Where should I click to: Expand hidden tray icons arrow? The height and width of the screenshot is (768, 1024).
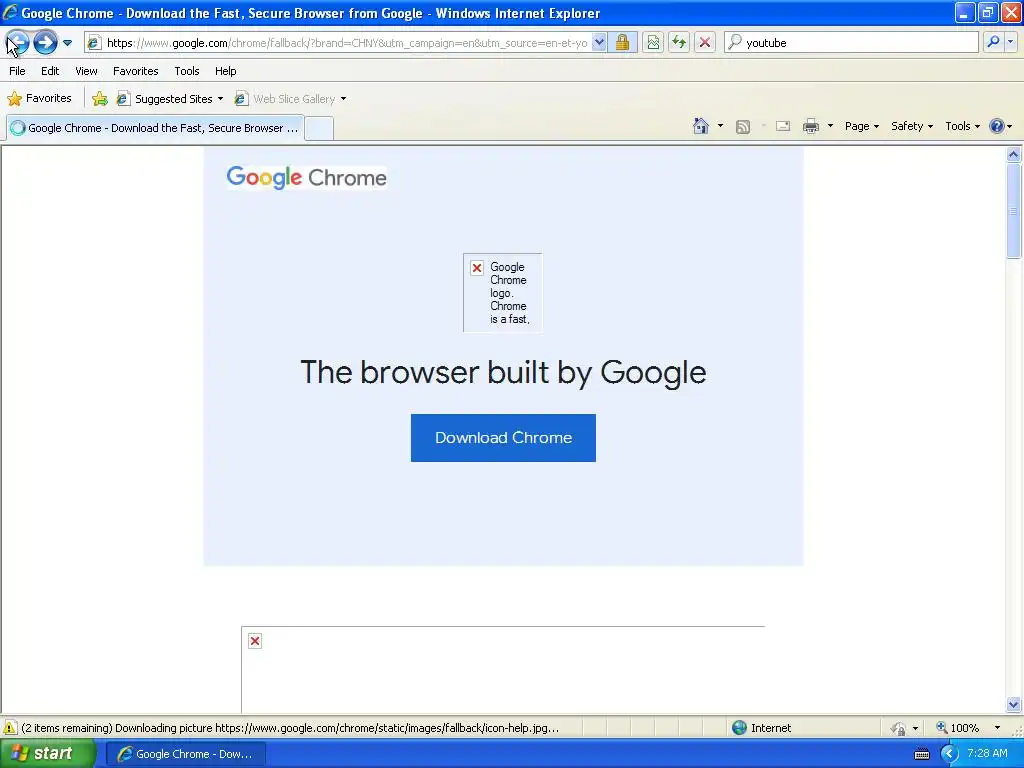tap(949, 754)
